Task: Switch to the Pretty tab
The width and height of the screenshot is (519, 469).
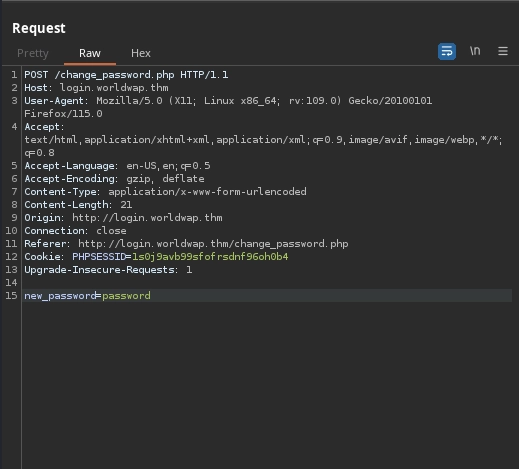Action: tap(33, 53)
